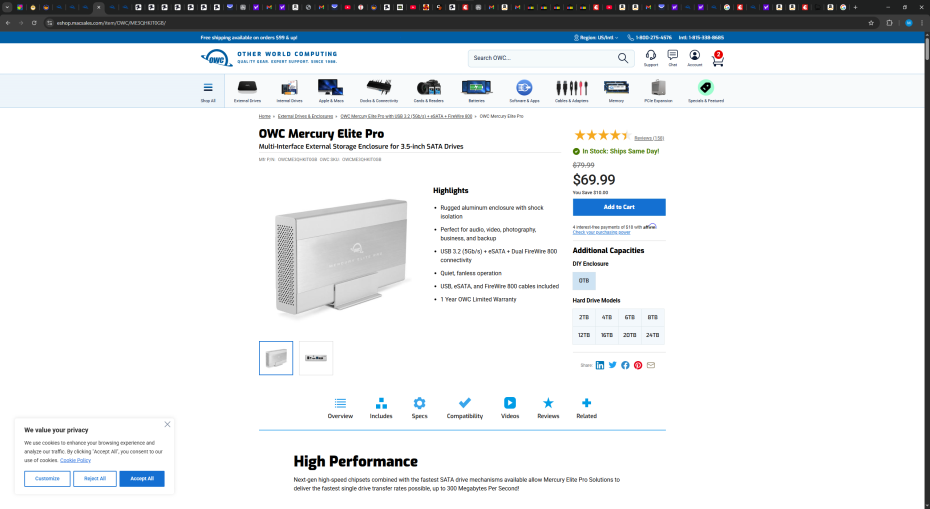Jump to the Compatibility tab
The image size is (930, 509).
[464, 408]
